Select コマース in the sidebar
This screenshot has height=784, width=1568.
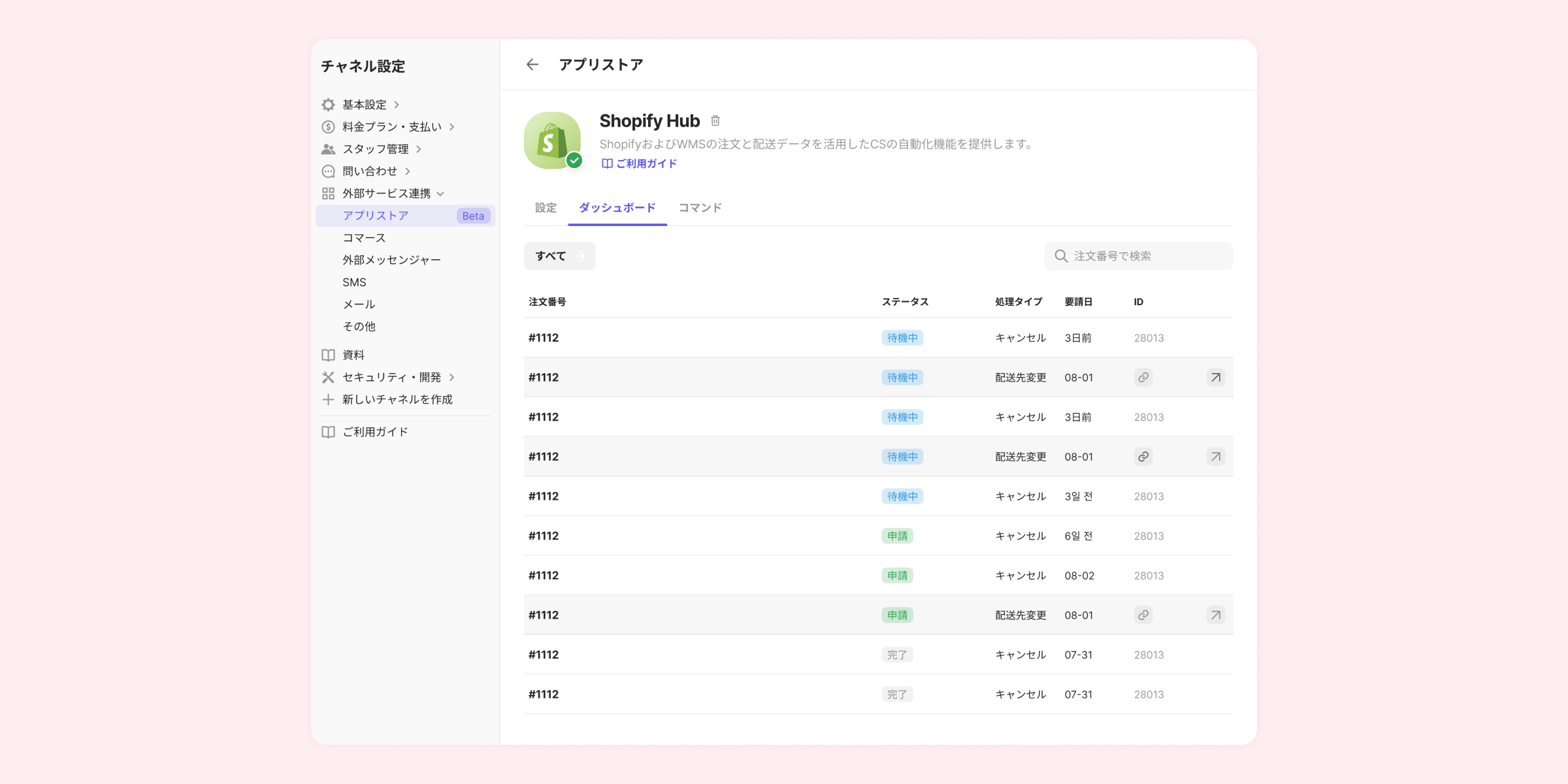pyautogui.click(x=364, y=238)
